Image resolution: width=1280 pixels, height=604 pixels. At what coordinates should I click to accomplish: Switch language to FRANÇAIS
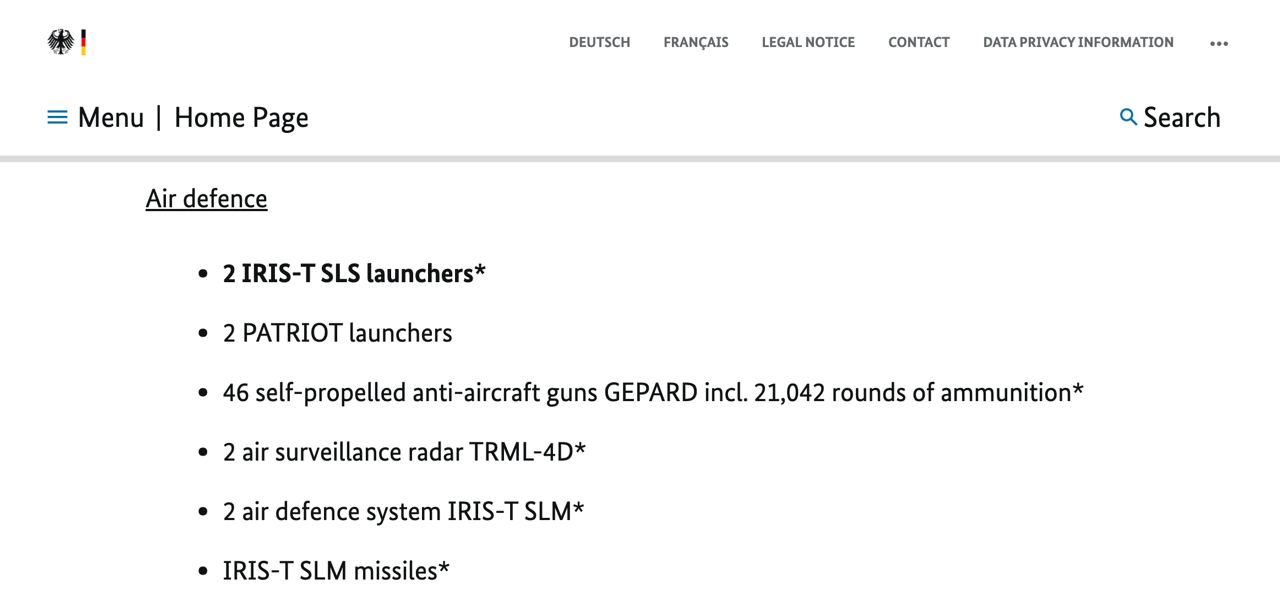[696, 42]
